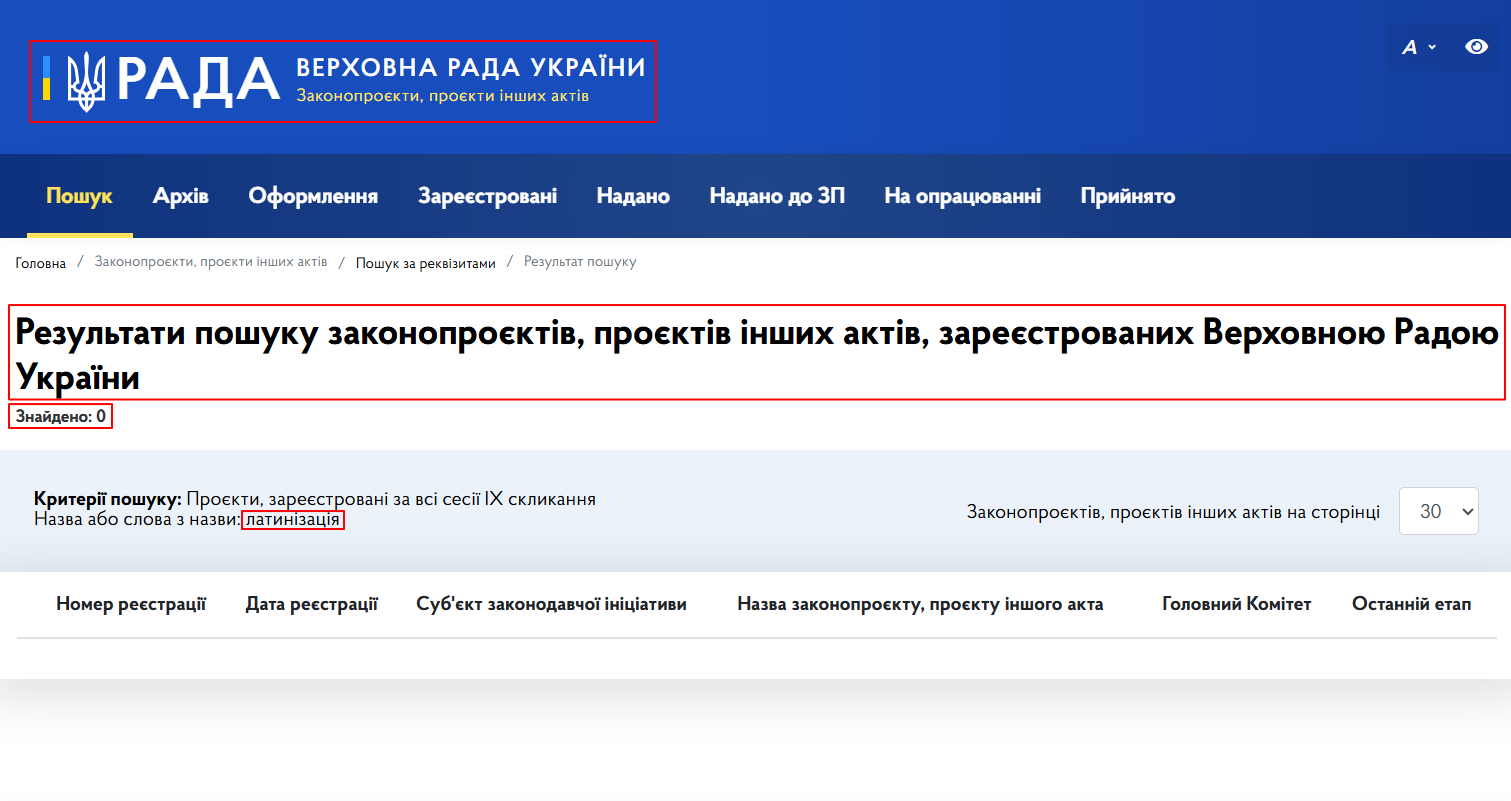This screenshot has width=1511, height=801.
Task: Click the Назва законопроєкту column header
Action: click(x=920, y=604)
